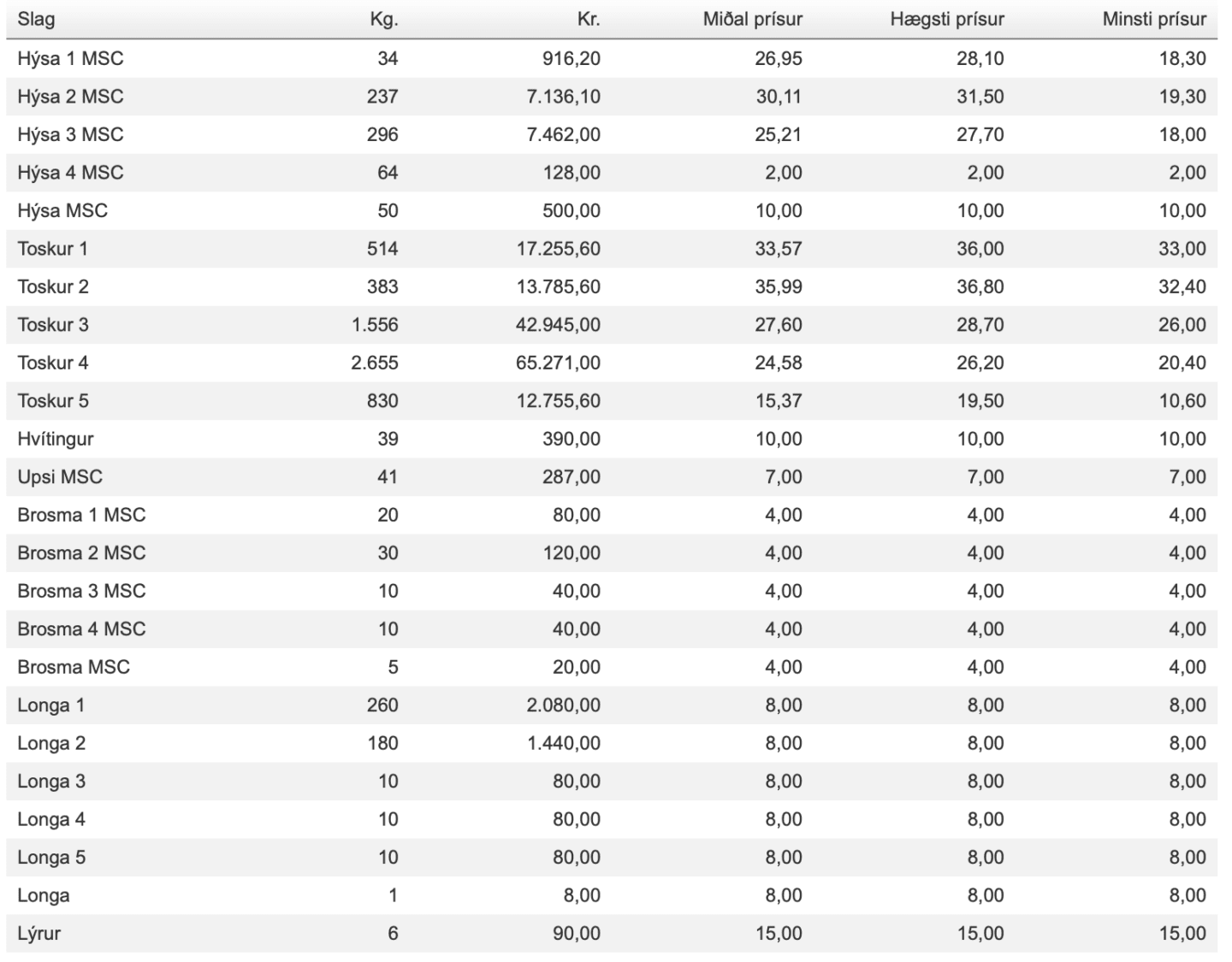The height and width of the screenshot is (962, 1232).
Task: Select the Hýsa 1 MSC row
Action: tap(612, 58)
